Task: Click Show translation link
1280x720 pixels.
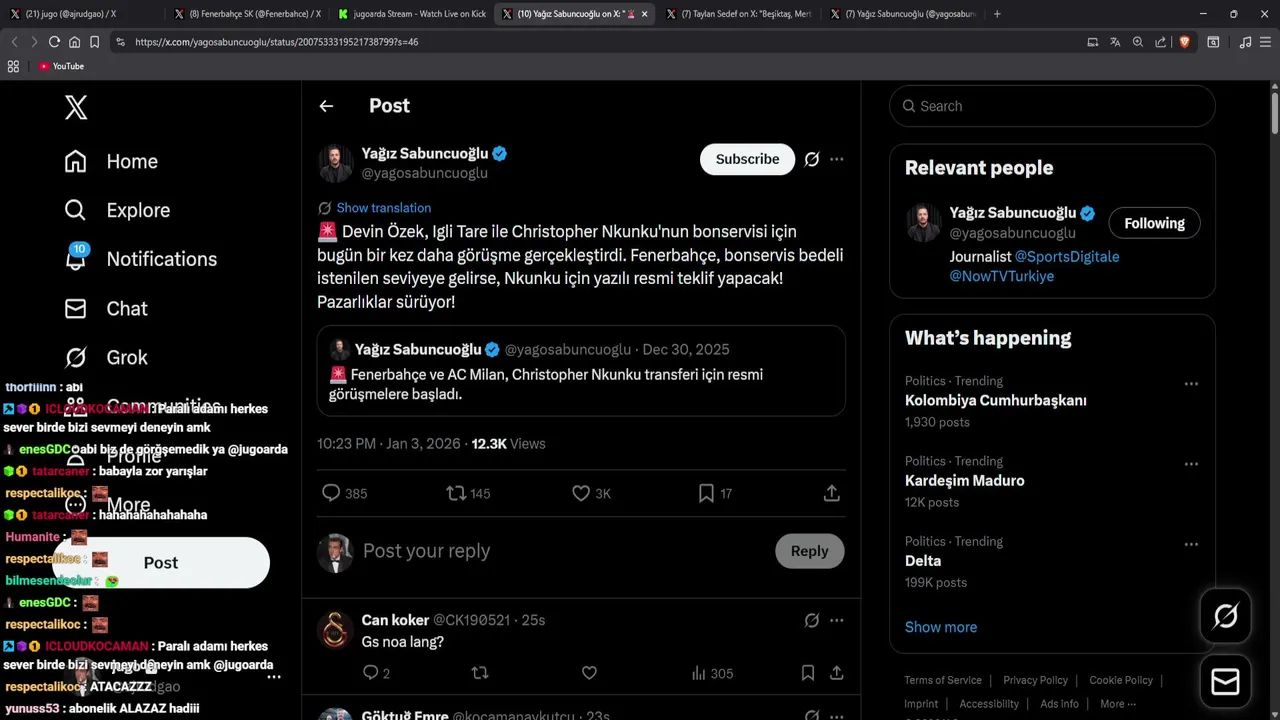Action: click(x=384, y=208)
